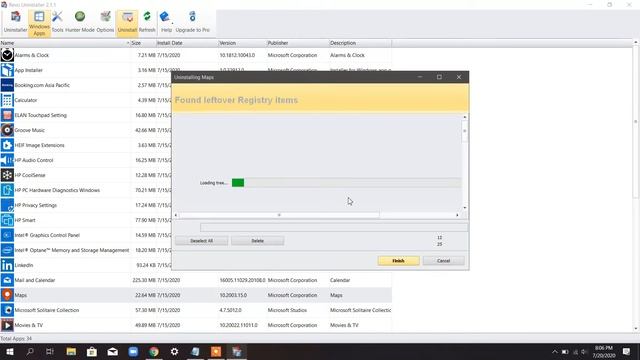
Task: Select the HP Smart app icon
Action: (x=7, y=220)
